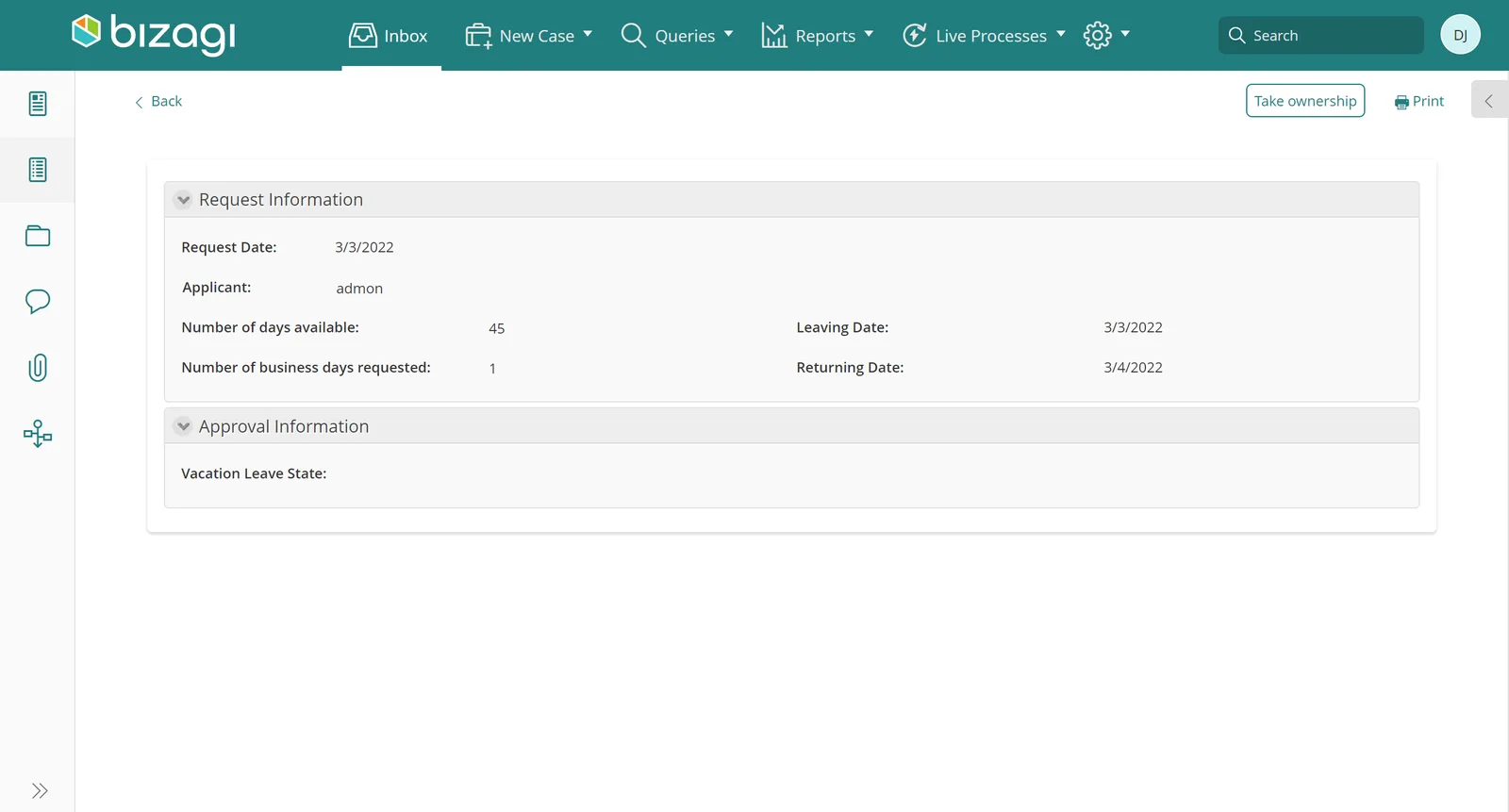The height and width of the screenshot is (812, 1509).
Task: Click the New Case briefcase icon
Action: click(x=478, y=36)
